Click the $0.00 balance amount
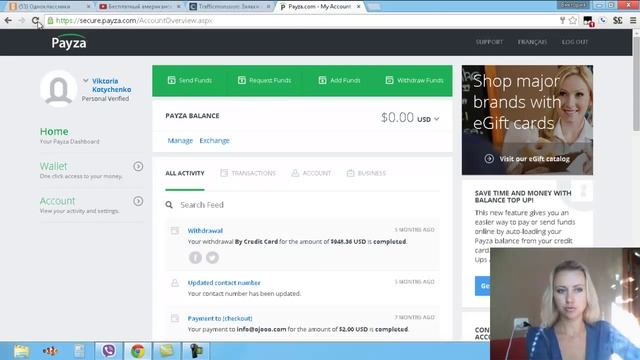This screenshot has height=360, width=640. [x=397, y=118]
